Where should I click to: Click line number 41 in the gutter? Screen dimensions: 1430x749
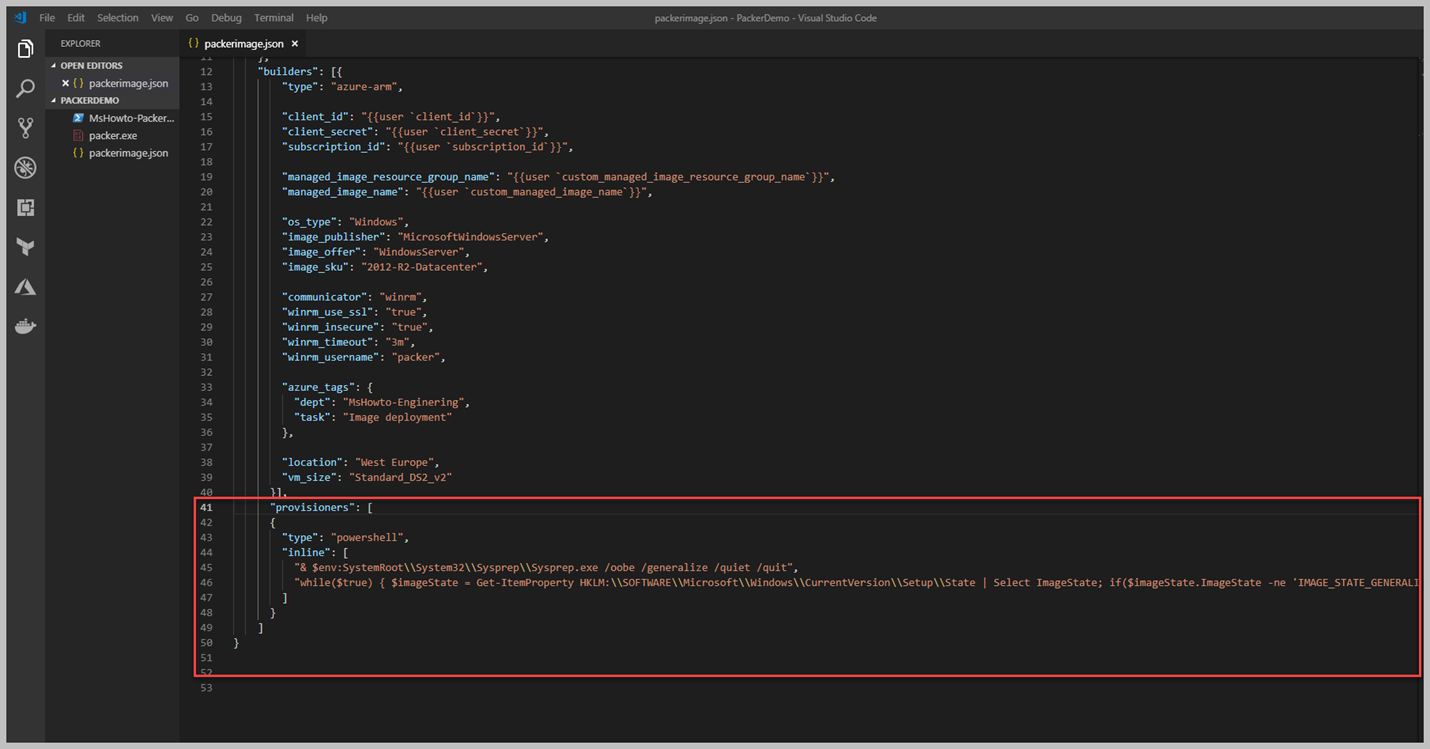(206, 507)
